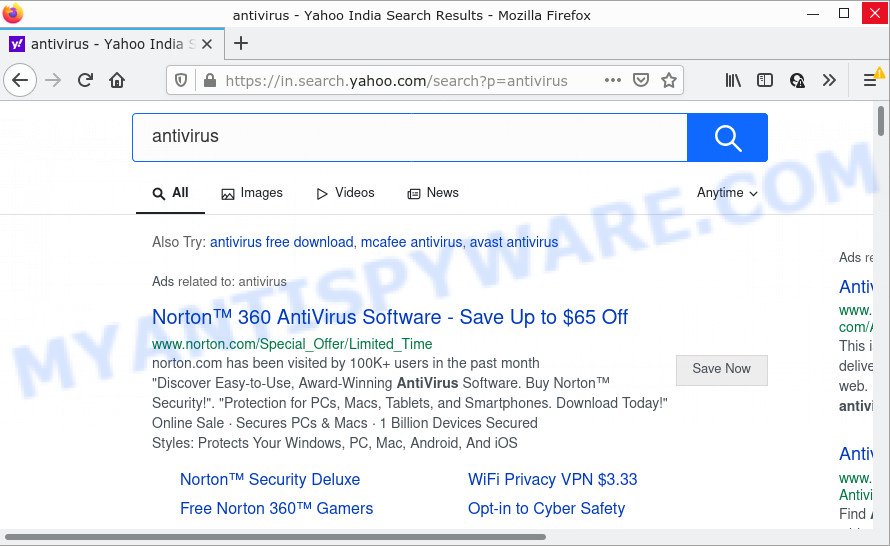The width and height of the screenshot is (890, 546).
Task: Maximize the Firefox window
Action: pyautogui.click(x=844, y=13)
